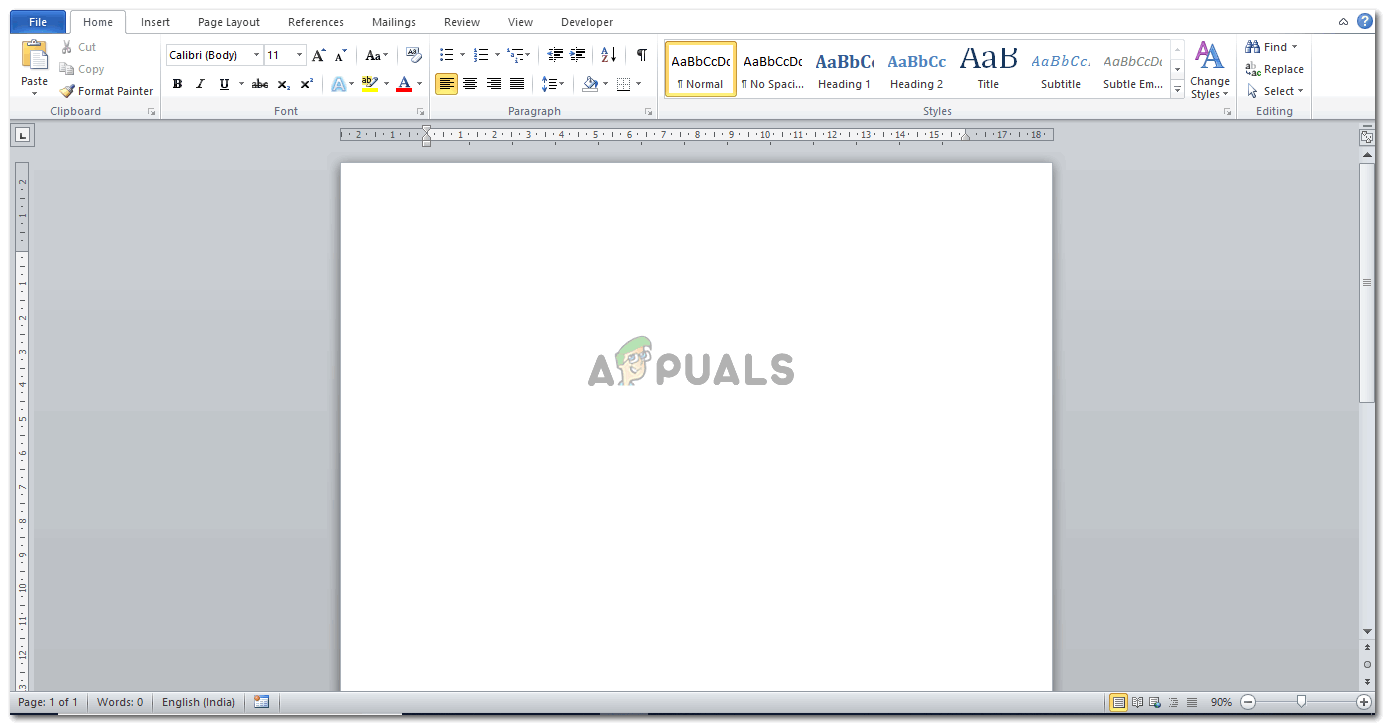
Task: Open the Styles pane launcher
Action: pos(1227,112)
